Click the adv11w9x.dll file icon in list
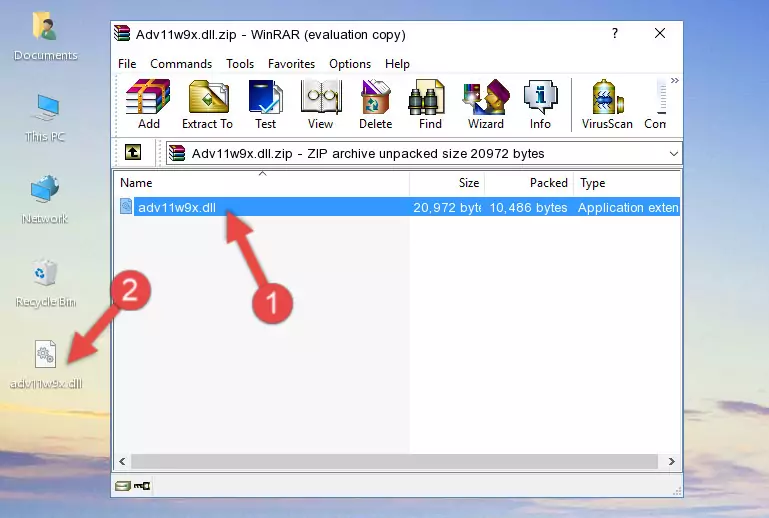This screenshot has height=518, width=769. [x=126, y=207]
